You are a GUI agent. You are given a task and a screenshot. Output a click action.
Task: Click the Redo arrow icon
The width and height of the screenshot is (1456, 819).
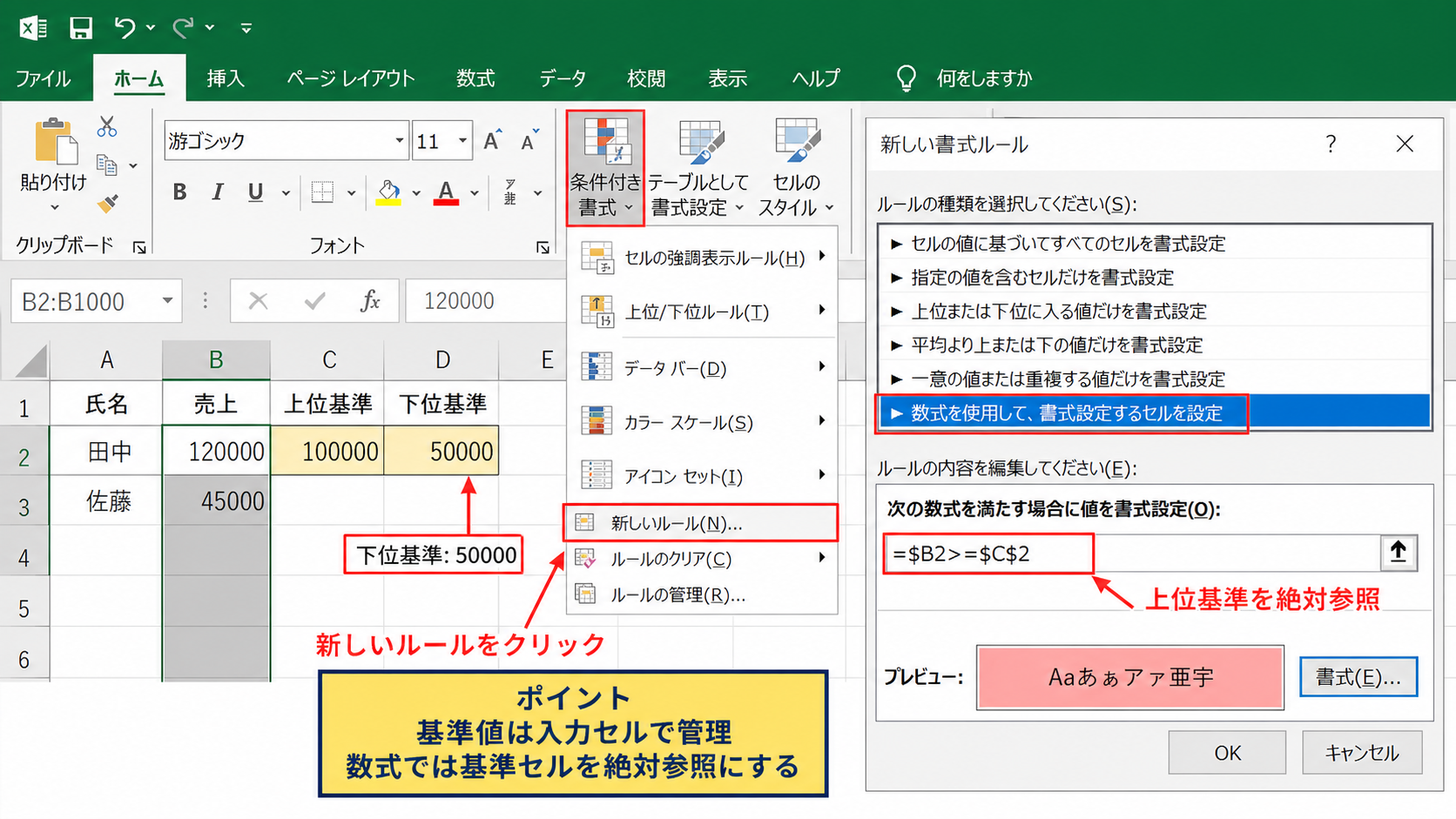(183, 28)
